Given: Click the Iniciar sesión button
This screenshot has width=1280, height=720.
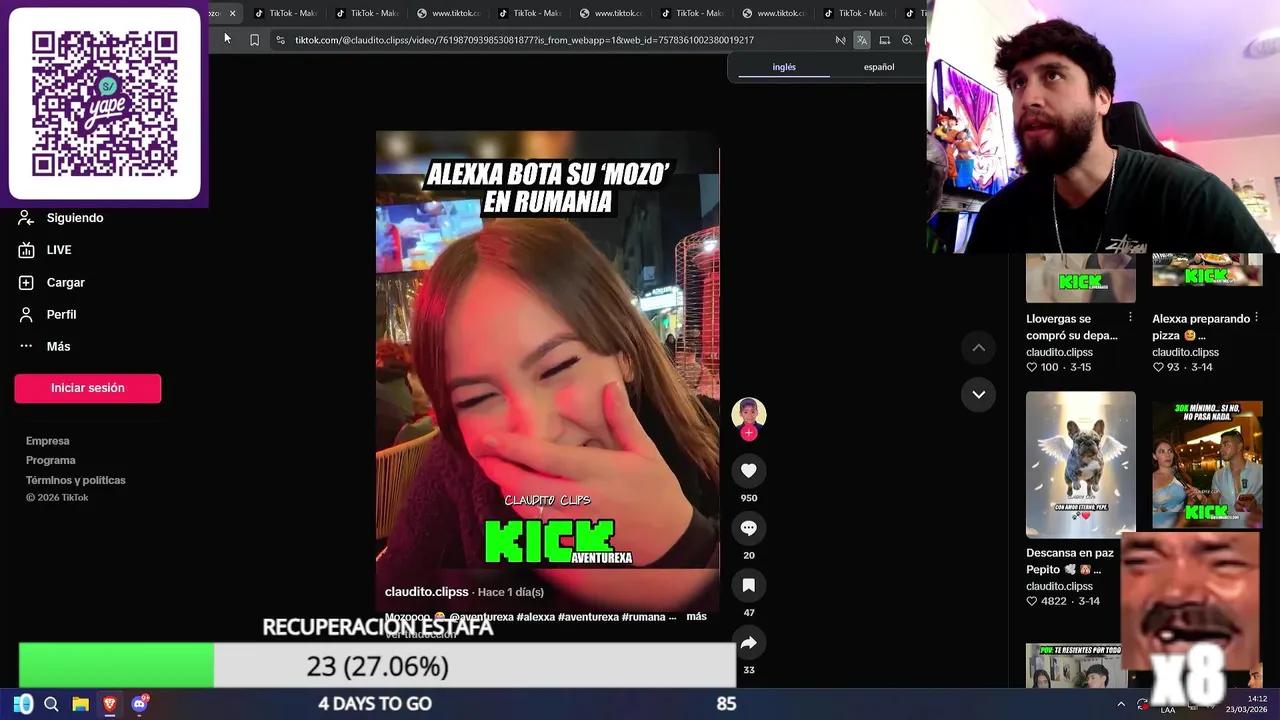Looking at the screenshot, I should point(88,388).
